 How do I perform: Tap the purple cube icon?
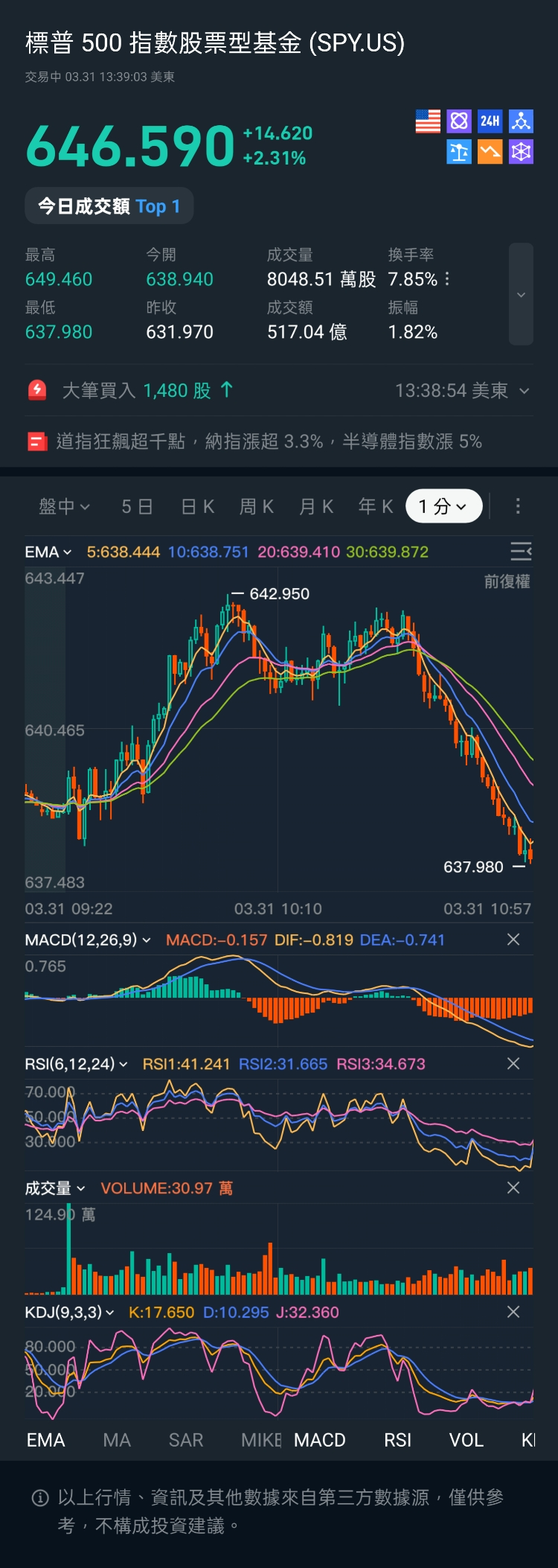(x=521, y=153)
